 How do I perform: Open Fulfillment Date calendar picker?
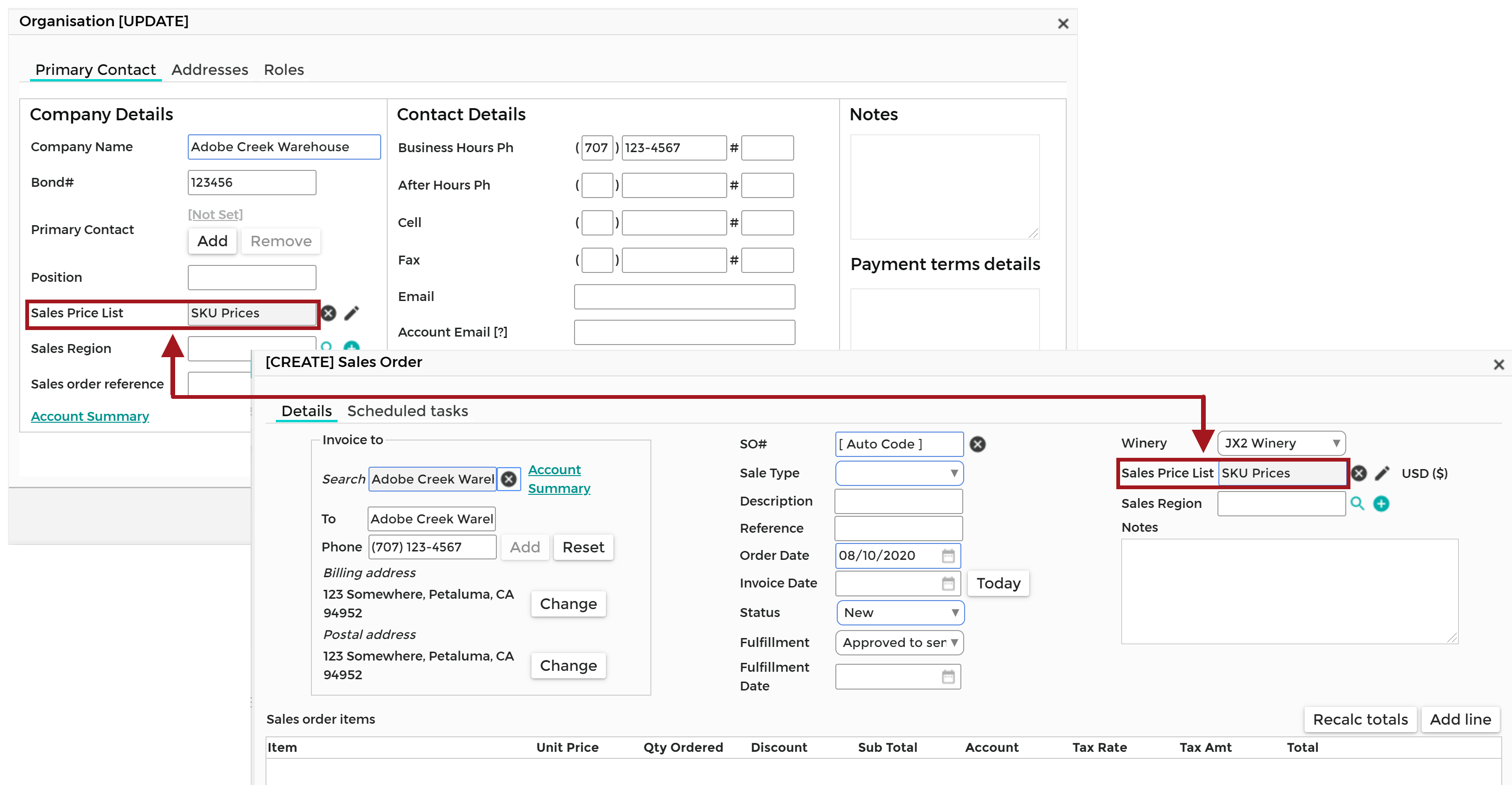(x=948, y=677)
